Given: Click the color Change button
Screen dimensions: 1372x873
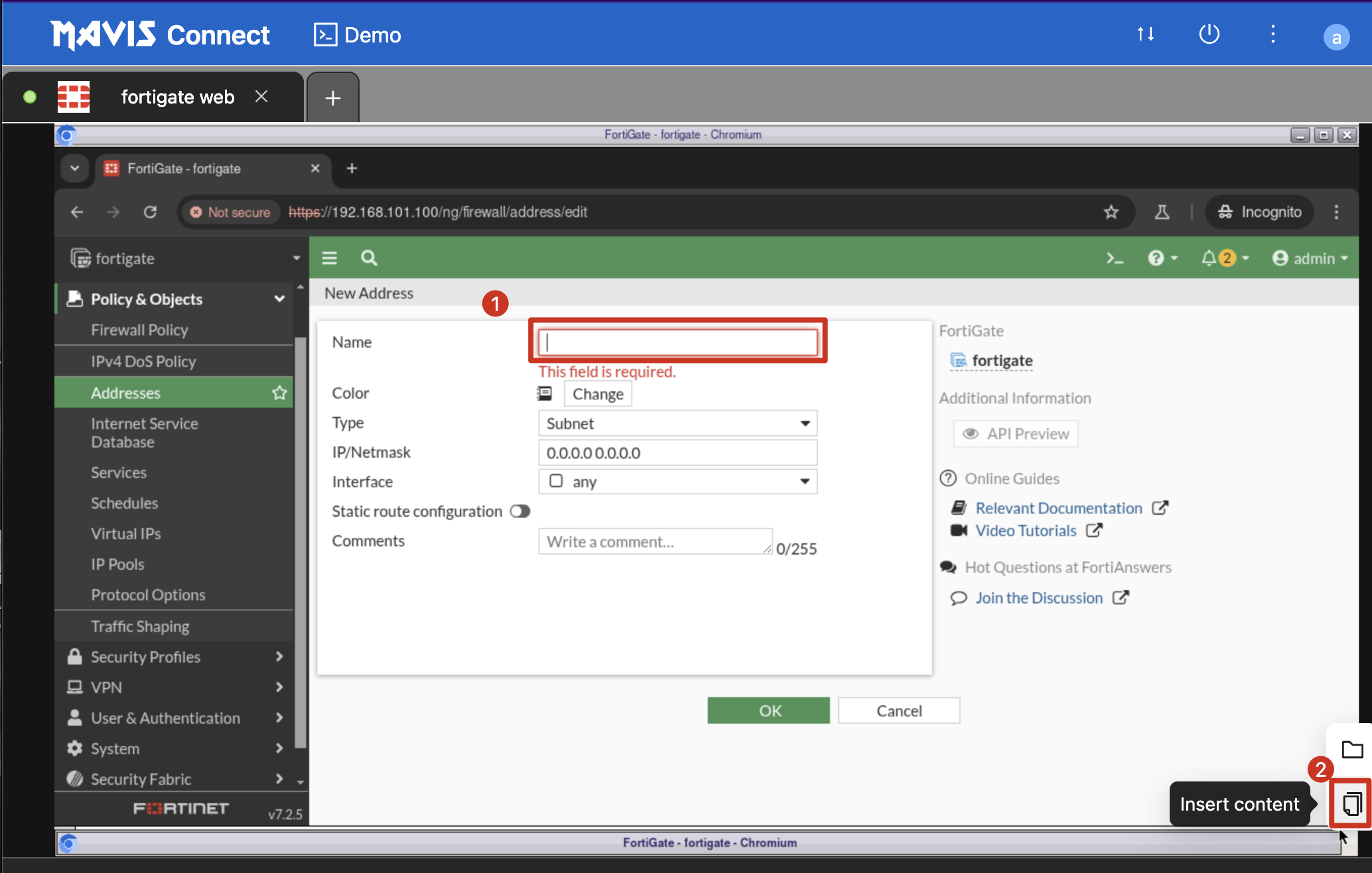Looking at the screenshot, I should [598, 394].
